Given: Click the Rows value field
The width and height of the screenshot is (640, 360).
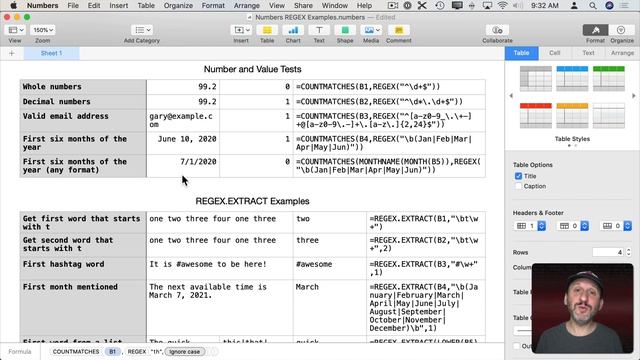Looking at the screenshot, I should coord(608,252).
